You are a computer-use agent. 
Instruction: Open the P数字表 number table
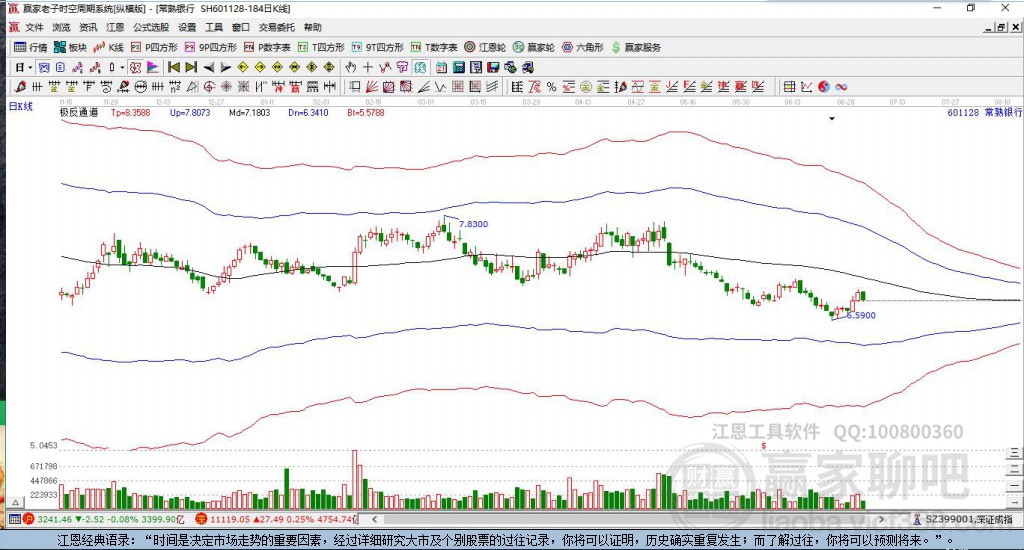(x=267, y=47)
